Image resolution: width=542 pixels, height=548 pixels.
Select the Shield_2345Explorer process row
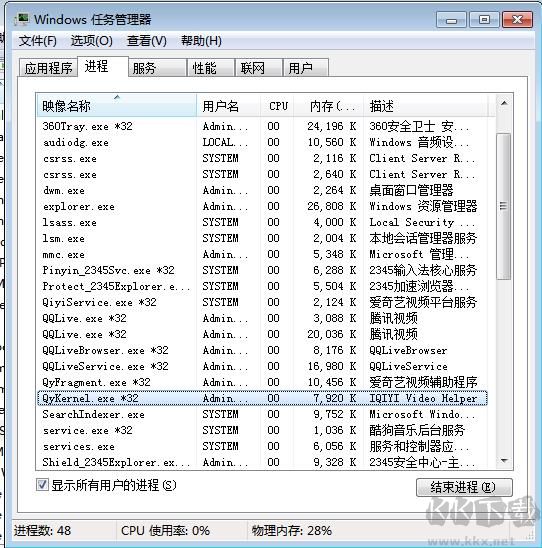pyautogui.click(x=262, y=462)
